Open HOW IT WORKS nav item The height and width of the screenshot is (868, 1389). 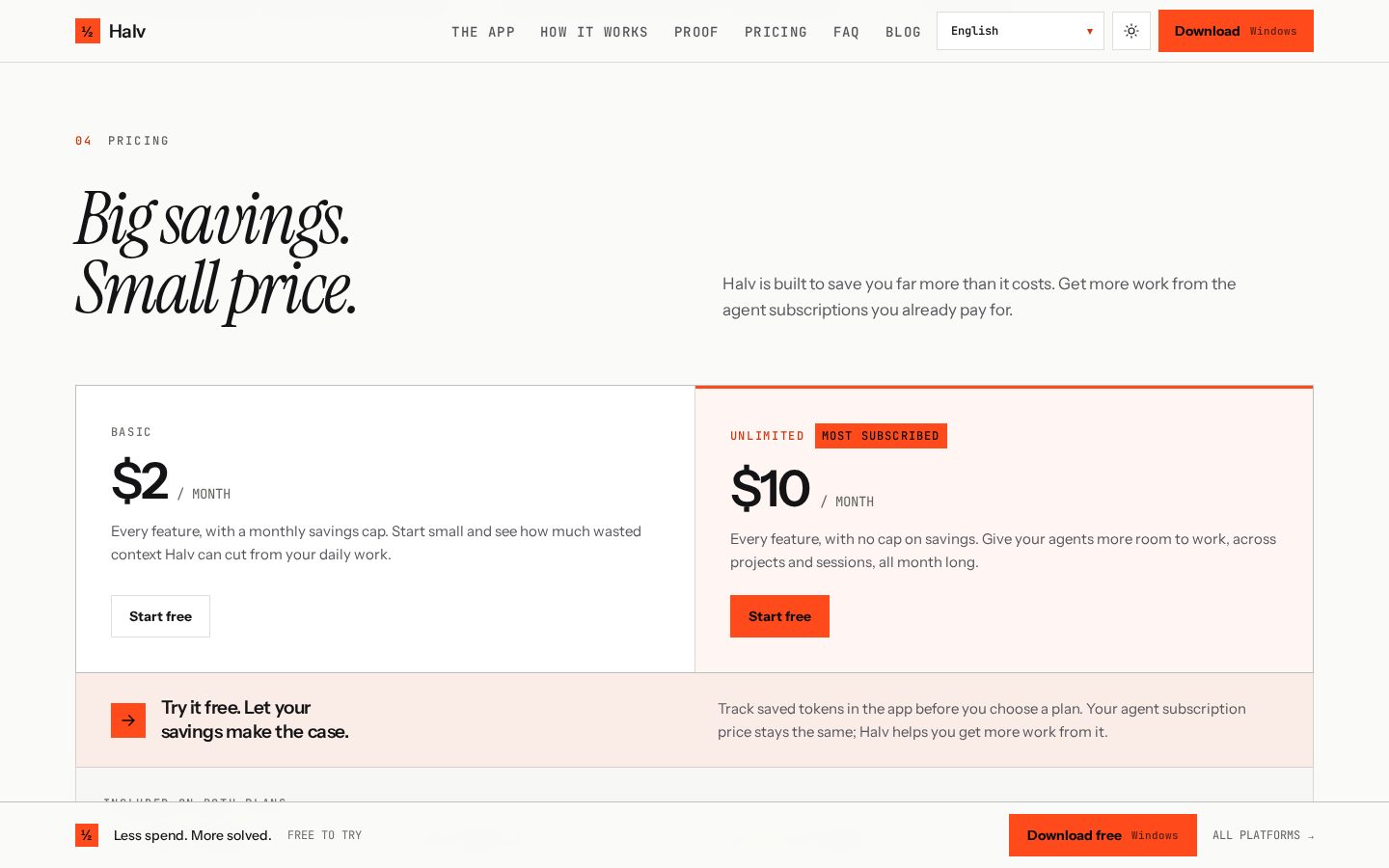(594, 32)
